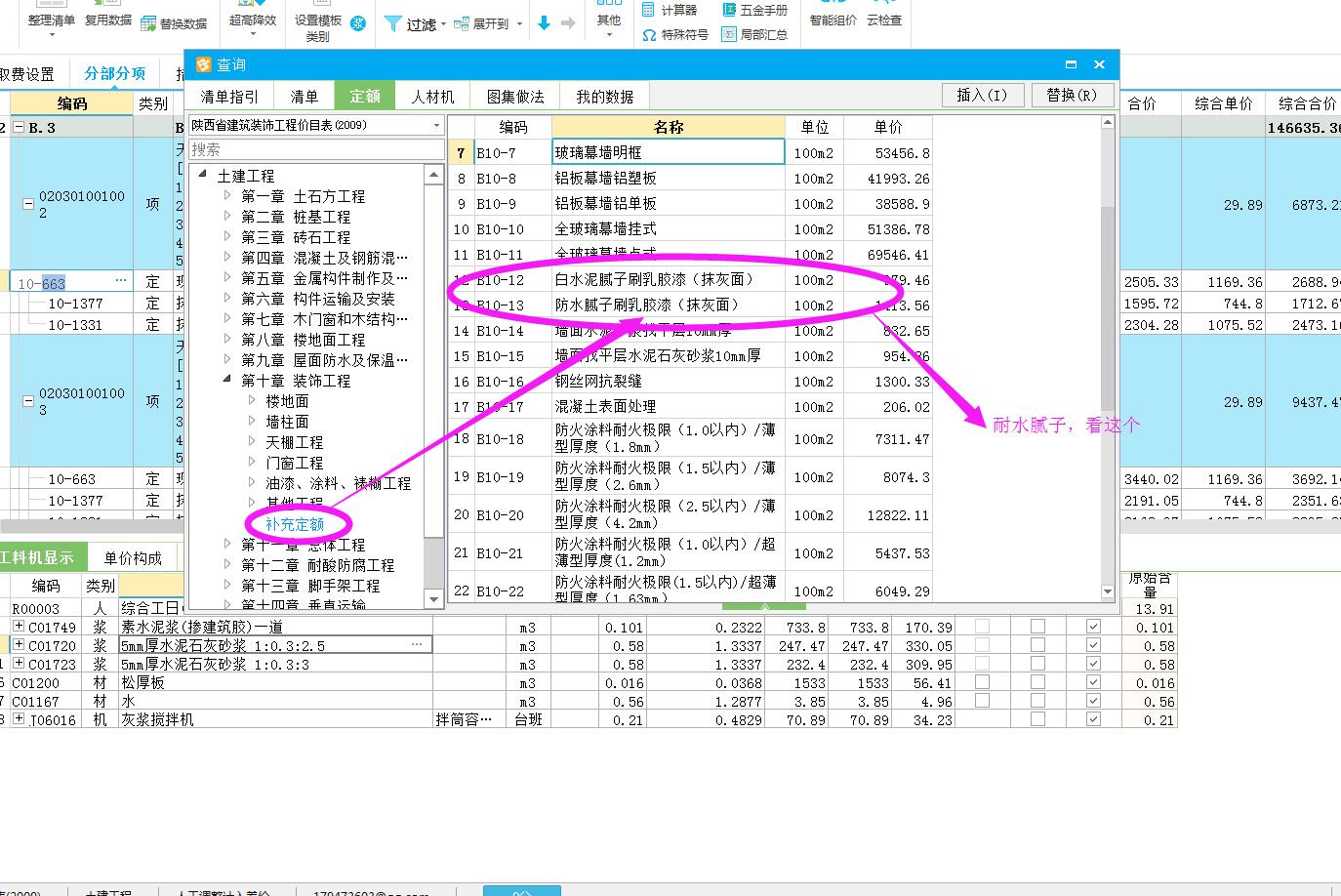Screen dimensions: 1341x896
Task: Click the 查询 dialog title icon
Action: (x=204, y=64)
